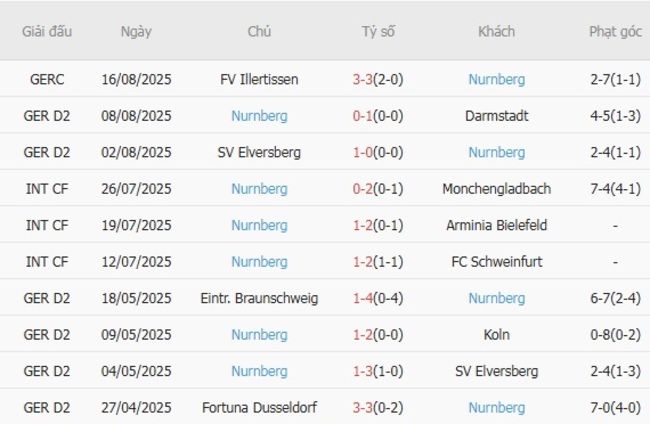Image resolution: width=650 pixels, height=424 pixels.
Task: Click the Monchengladbach team name
Action: [x=496, y=189]
